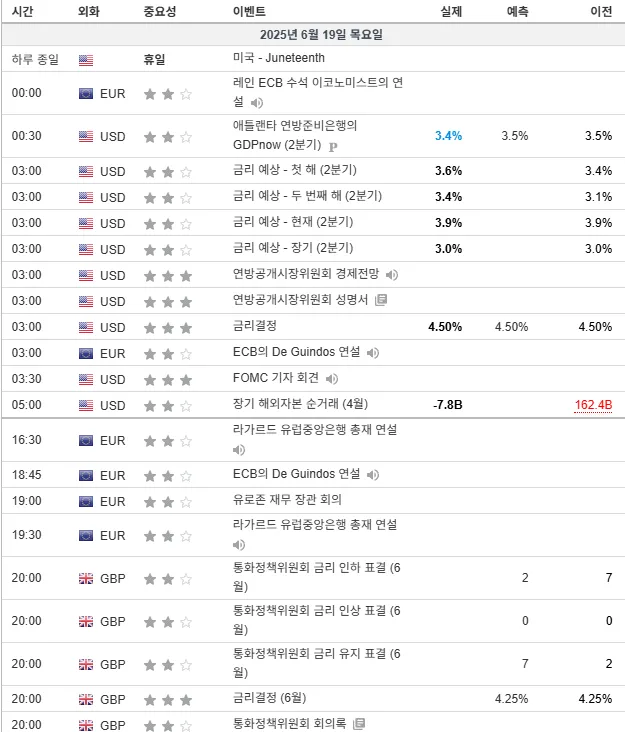The width and height of the screenshot is (625, 732).
Task: Click speaker icon under 19:30 라가르드 연설
Action: pos(239,545)
